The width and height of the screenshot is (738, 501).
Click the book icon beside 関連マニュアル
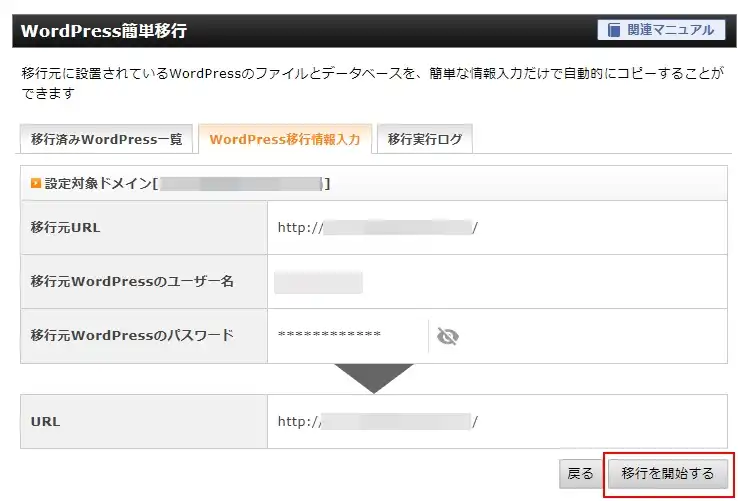click(x=613, y=30)
